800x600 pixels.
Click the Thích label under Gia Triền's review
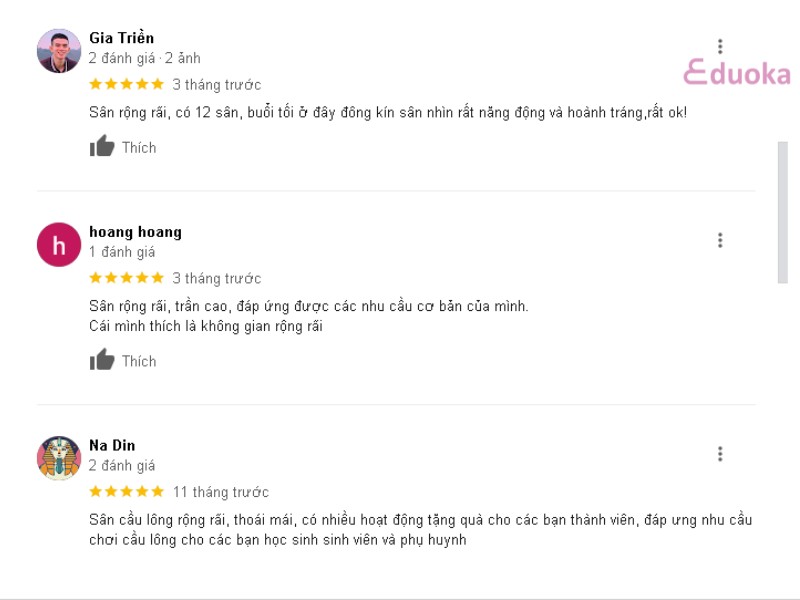click(x=139, y=148)
